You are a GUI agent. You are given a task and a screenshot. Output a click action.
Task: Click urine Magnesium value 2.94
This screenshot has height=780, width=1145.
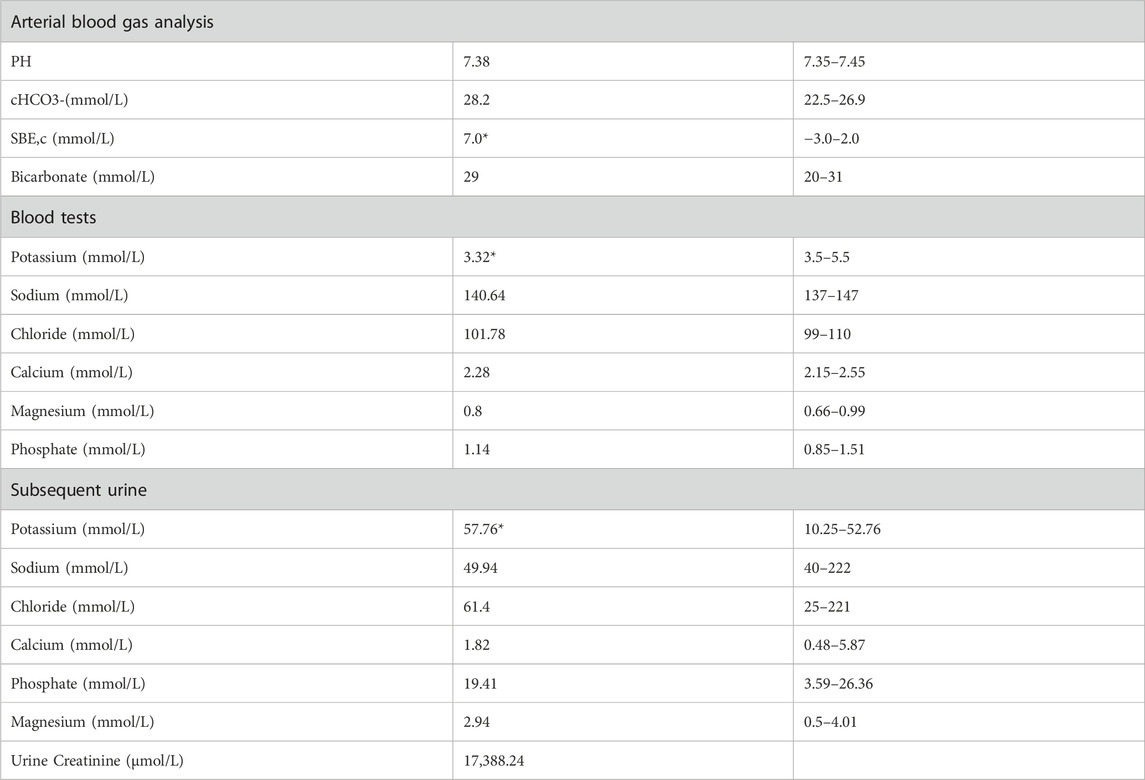tap(477, 722)
